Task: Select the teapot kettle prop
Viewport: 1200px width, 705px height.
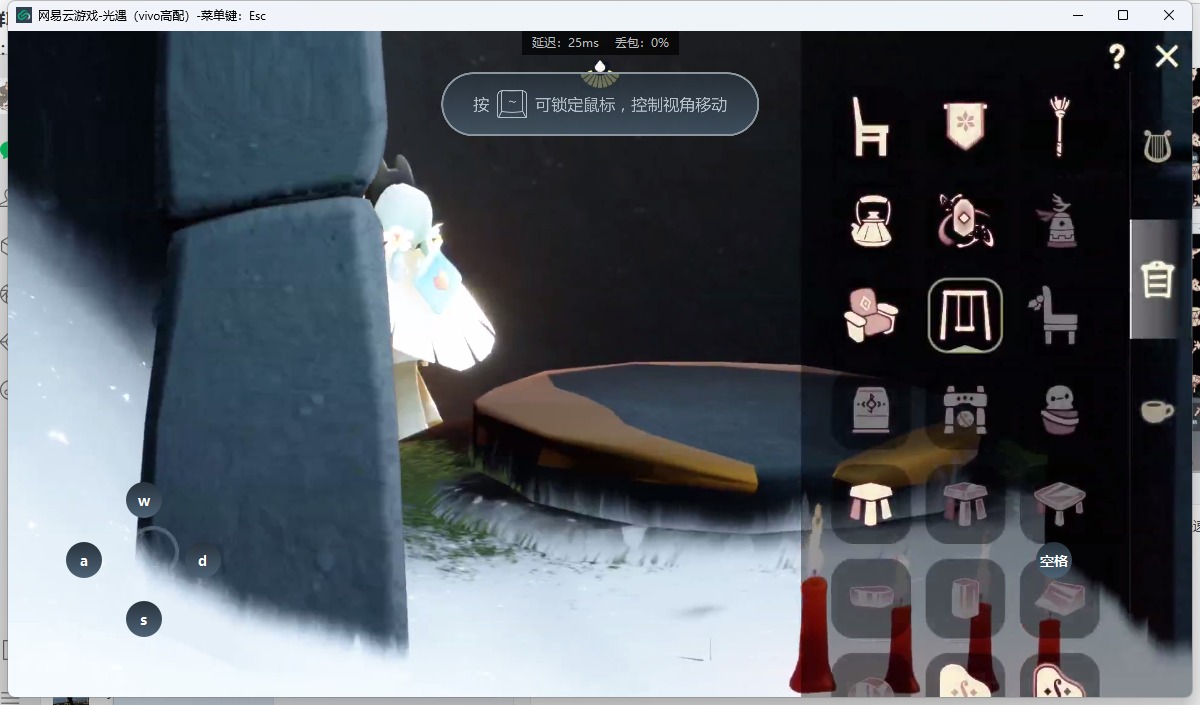Action: click(x=870, y=221)
